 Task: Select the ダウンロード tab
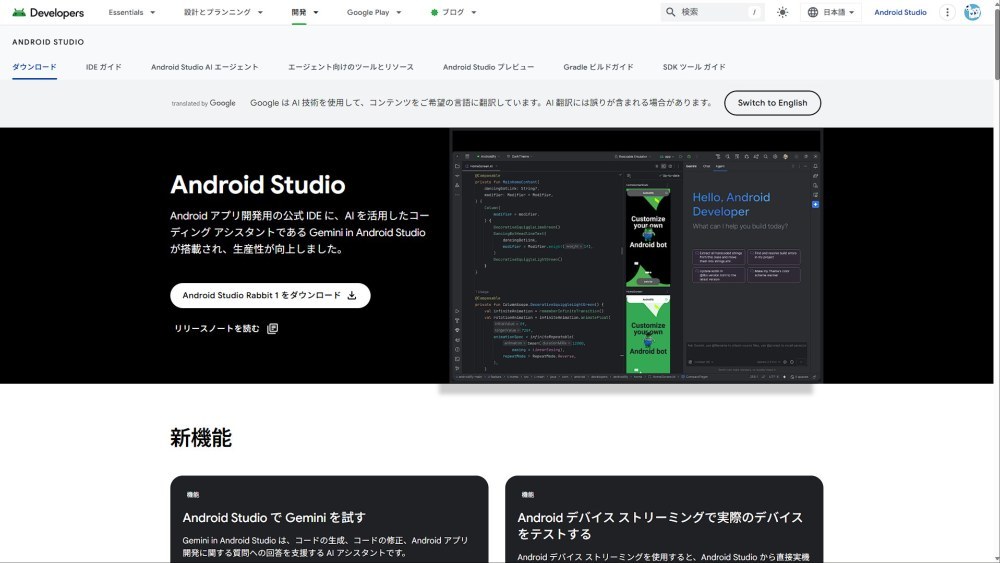[34, 67]
